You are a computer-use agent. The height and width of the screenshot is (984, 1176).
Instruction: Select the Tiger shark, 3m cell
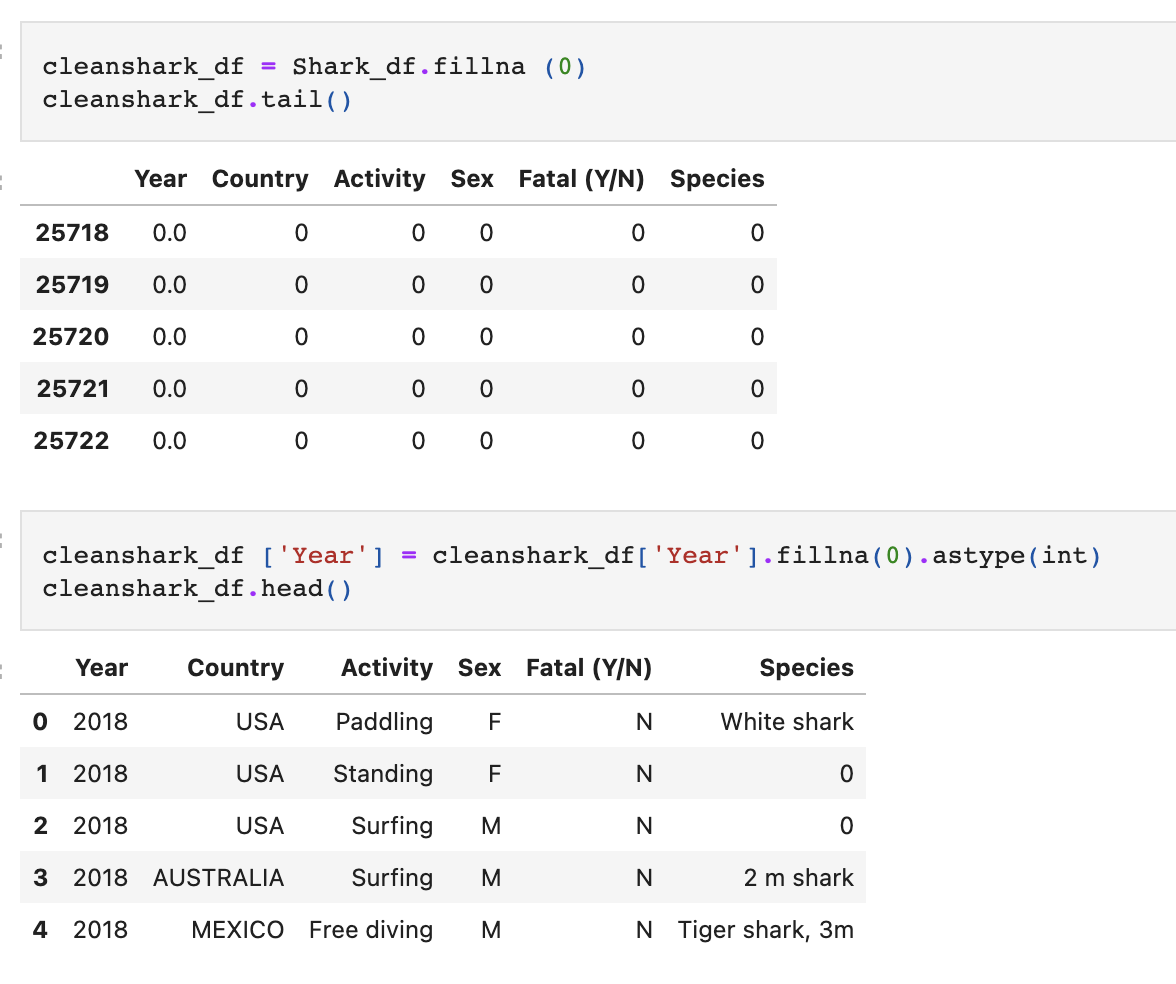coord(765,929)
